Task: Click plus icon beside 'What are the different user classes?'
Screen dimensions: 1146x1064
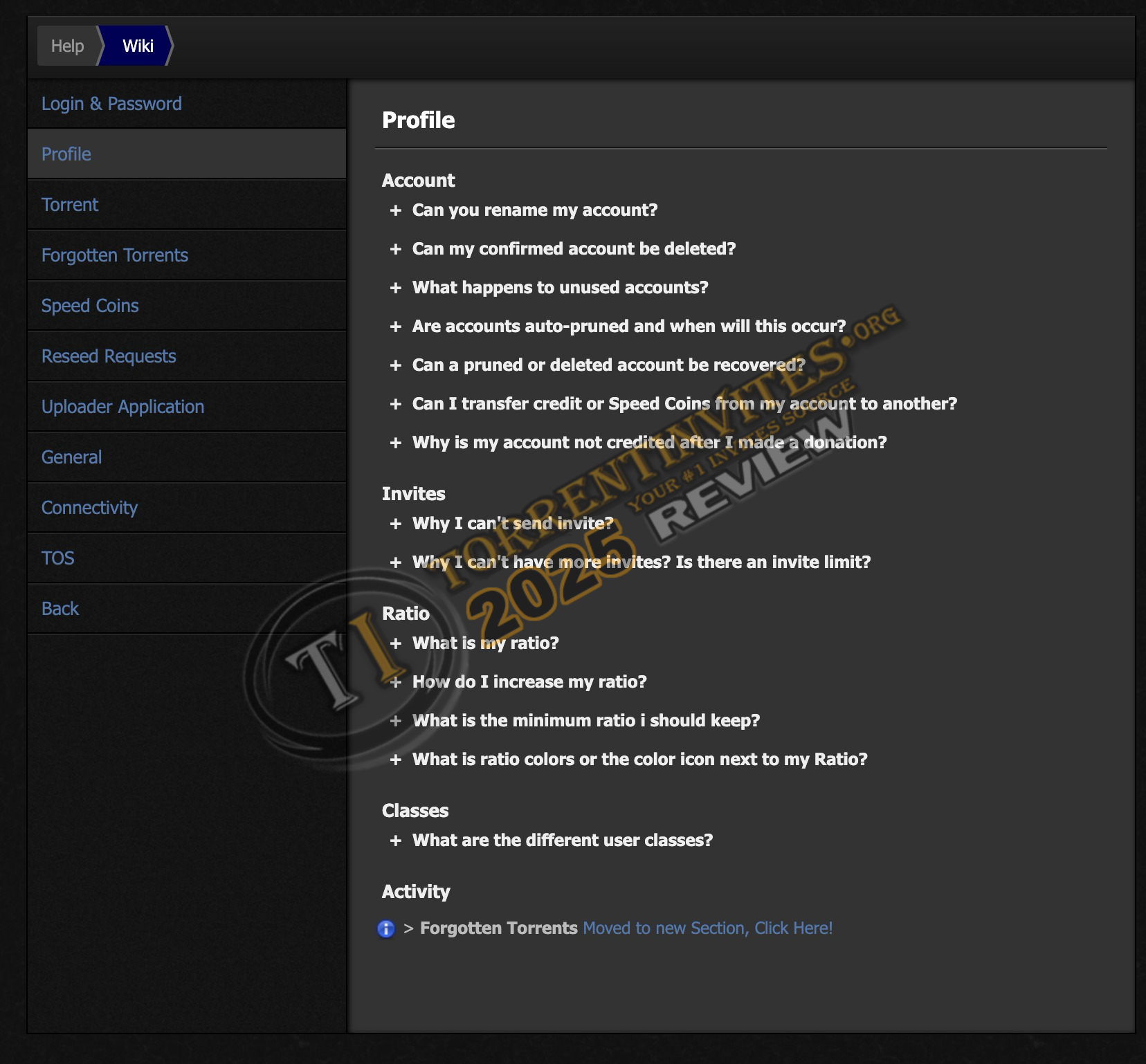Action: coord(396,841)
